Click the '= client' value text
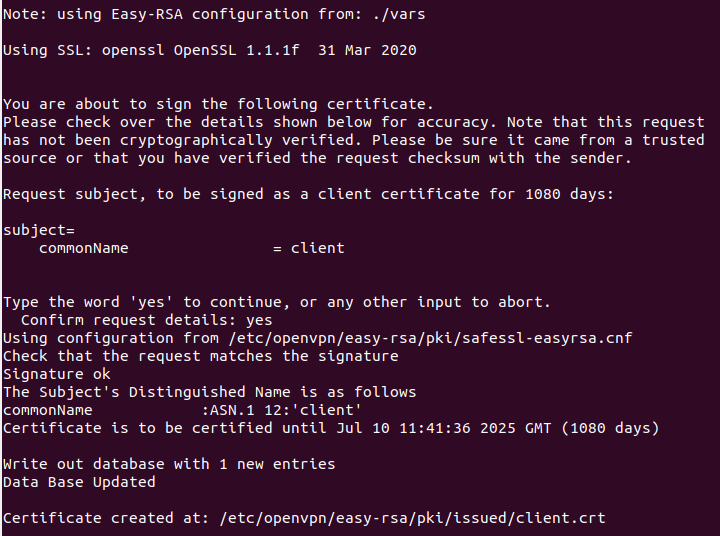The image size is (720, 536). tap(308, 248)
